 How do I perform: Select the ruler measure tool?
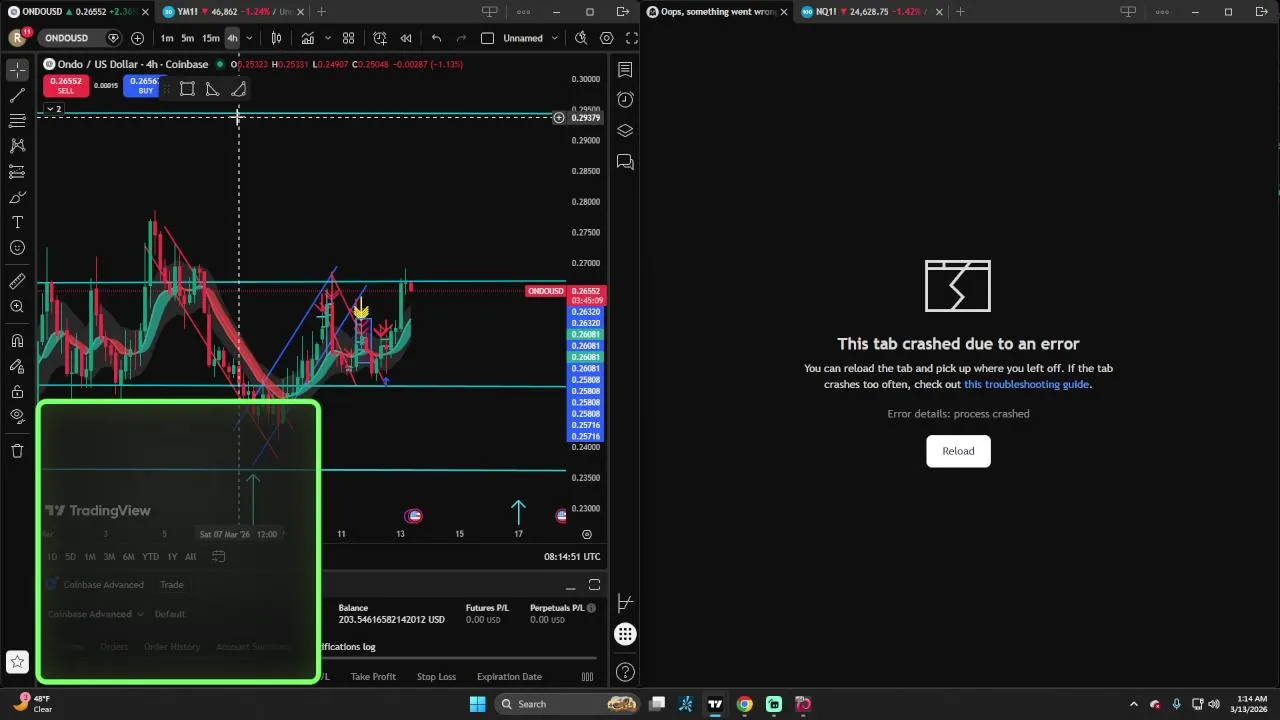pos(17,282)
